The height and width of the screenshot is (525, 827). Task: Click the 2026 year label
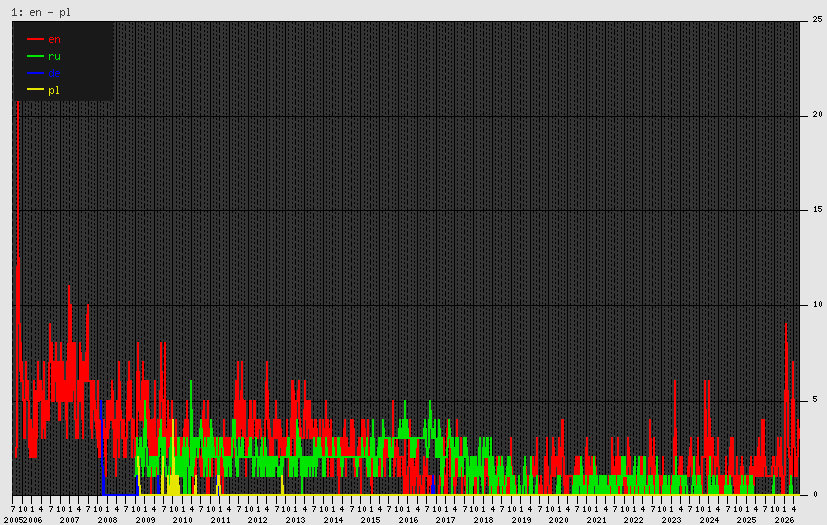pos(784,520)
